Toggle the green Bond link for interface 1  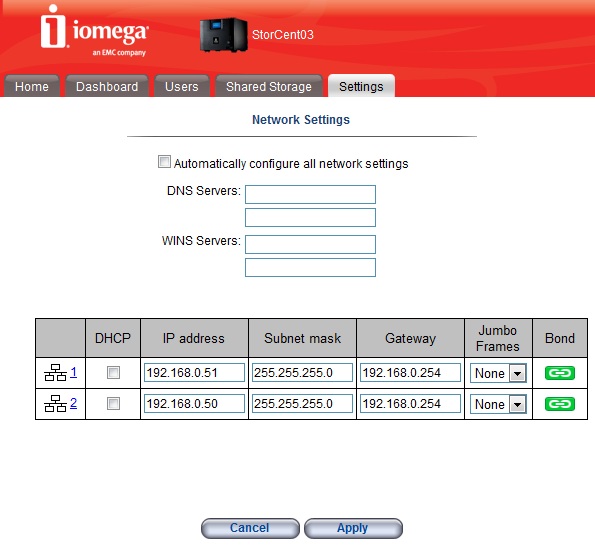560,373
